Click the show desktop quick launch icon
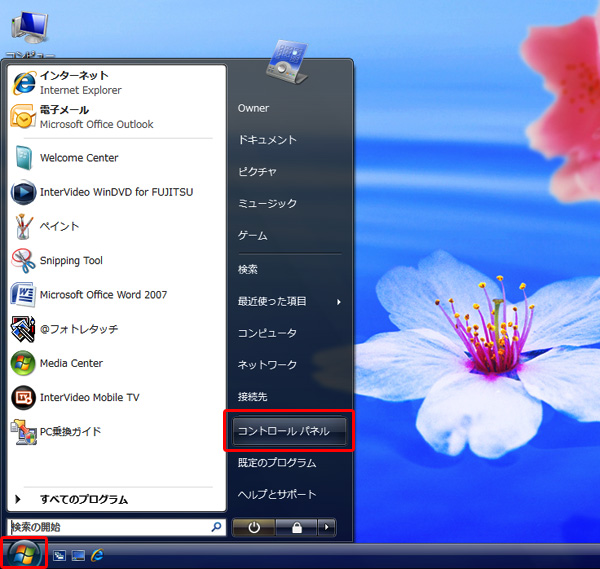Image resolution: width=600 pixels, height=569 pixels. [x=78, y=555]
